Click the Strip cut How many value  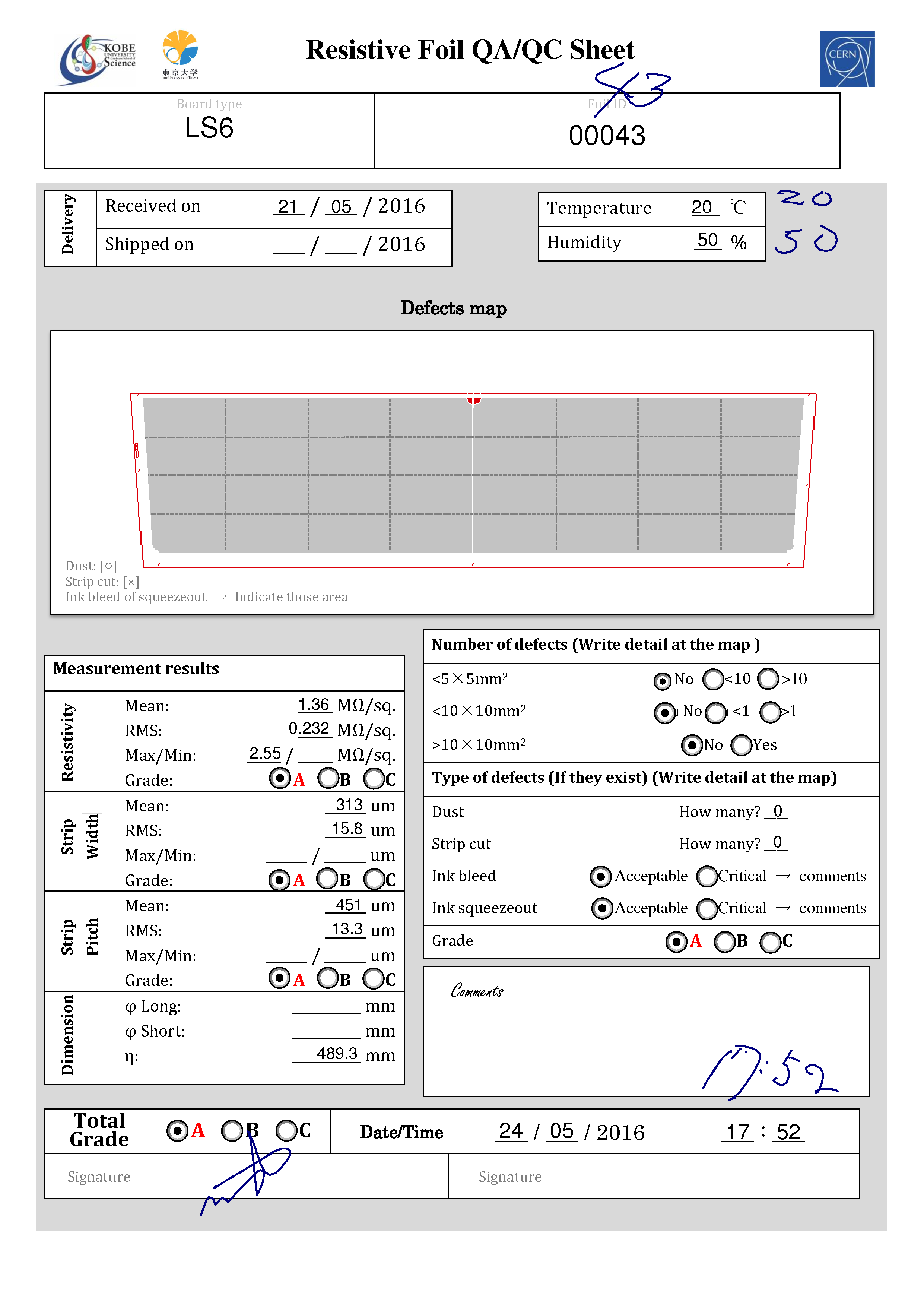[x=777, y=842]
